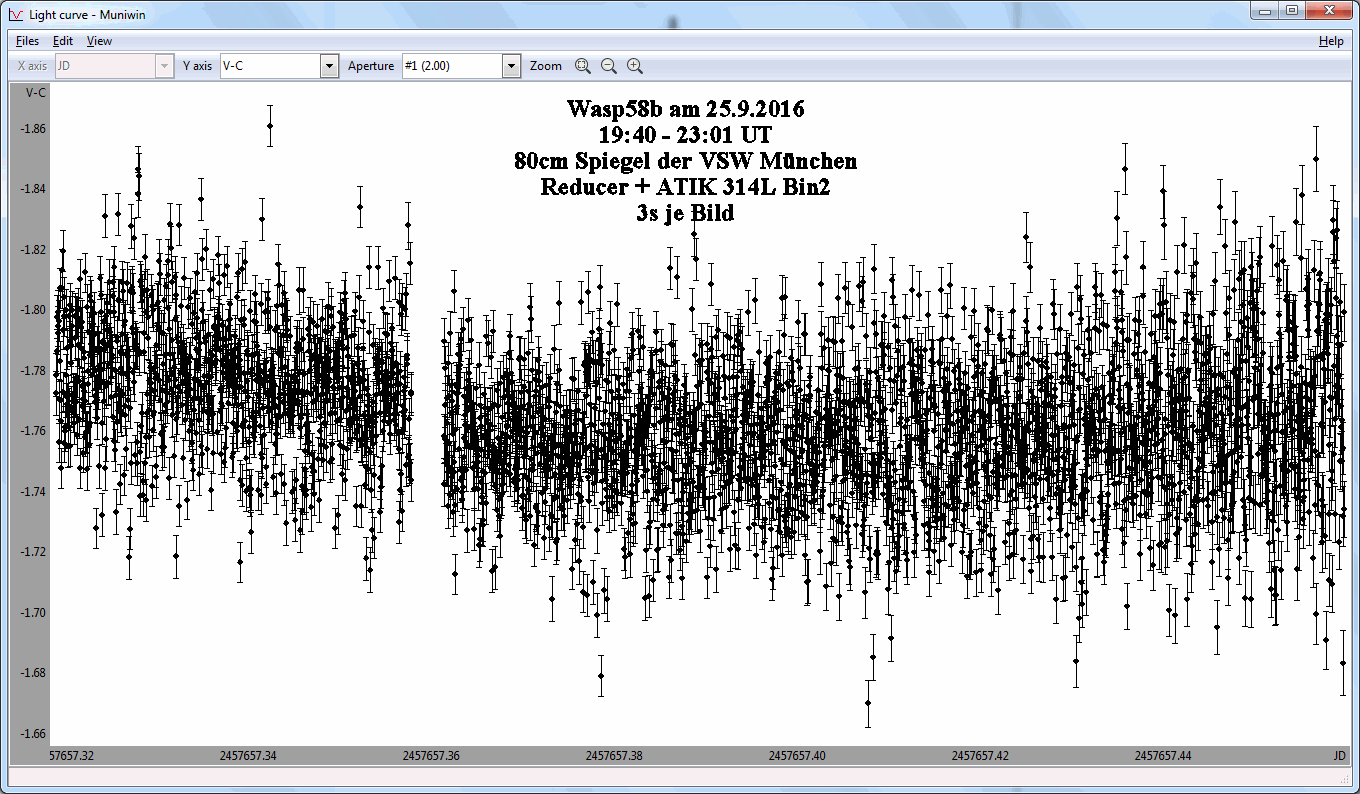Open the View menu
Image resolution: width=1360 pixels, height=794 pixels.
tap(99, 41)
